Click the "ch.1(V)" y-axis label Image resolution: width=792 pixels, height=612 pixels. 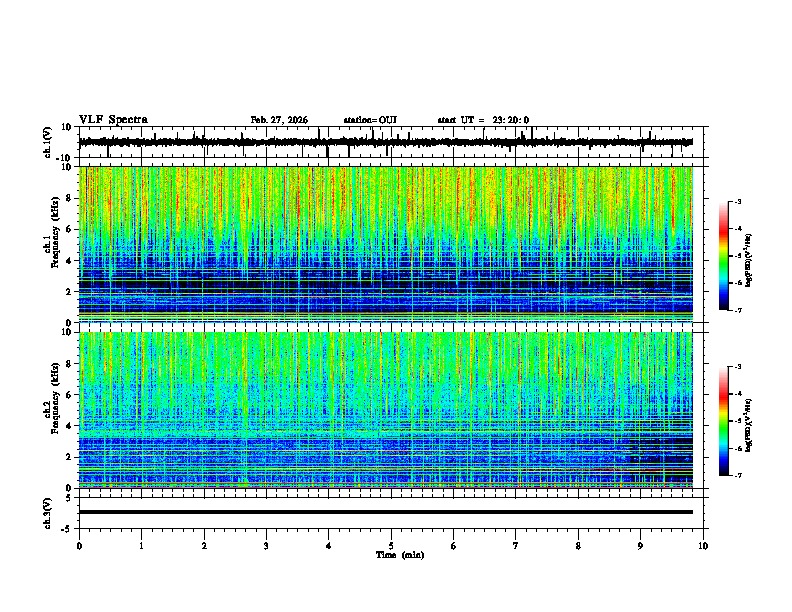click(x=47, y=143)
